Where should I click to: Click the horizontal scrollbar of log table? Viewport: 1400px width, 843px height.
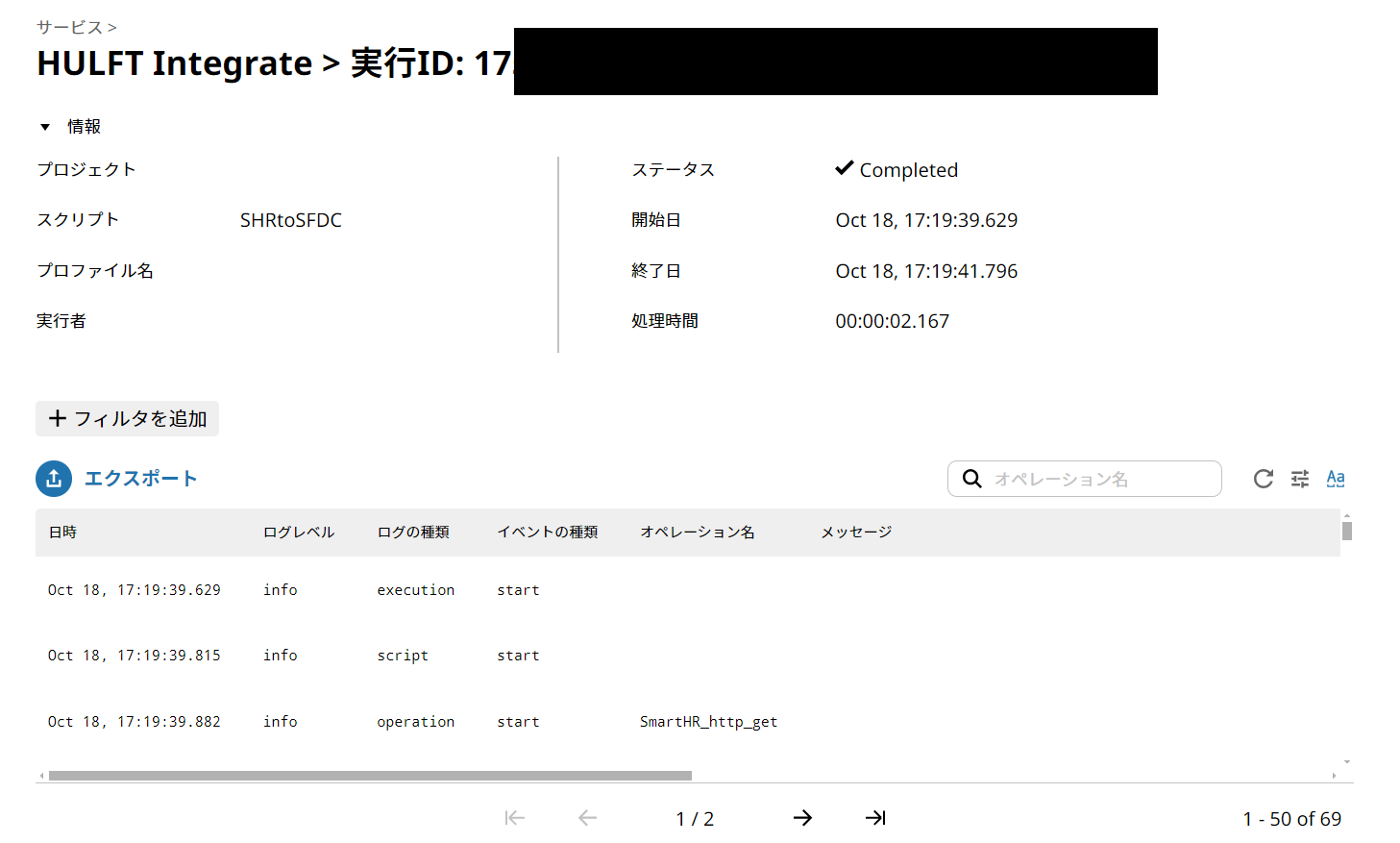tap(370, 776)
